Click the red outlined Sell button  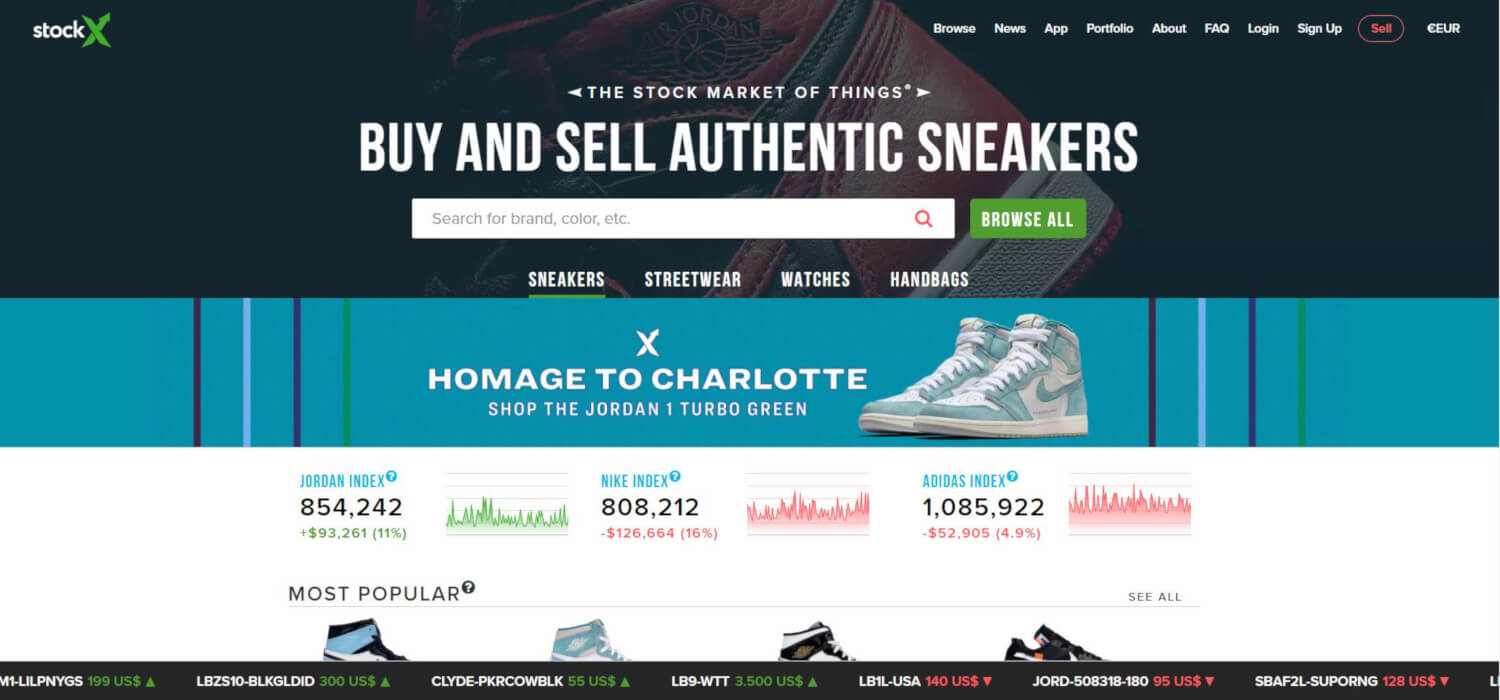pos(1381,29)
